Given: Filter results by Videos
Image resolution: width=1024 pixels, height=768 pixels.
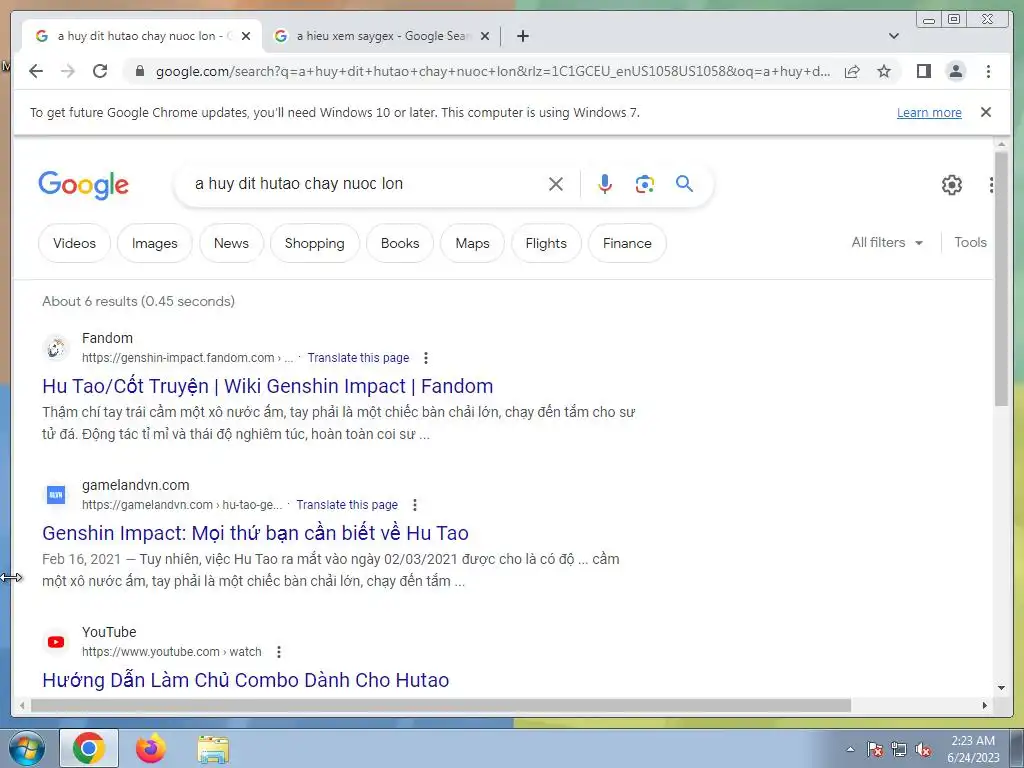Looking at the screenshot, I should 74,243.
